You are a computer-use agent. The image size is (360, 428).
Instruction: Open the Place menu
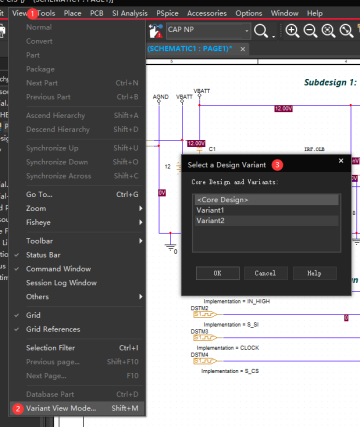[72, 13]
